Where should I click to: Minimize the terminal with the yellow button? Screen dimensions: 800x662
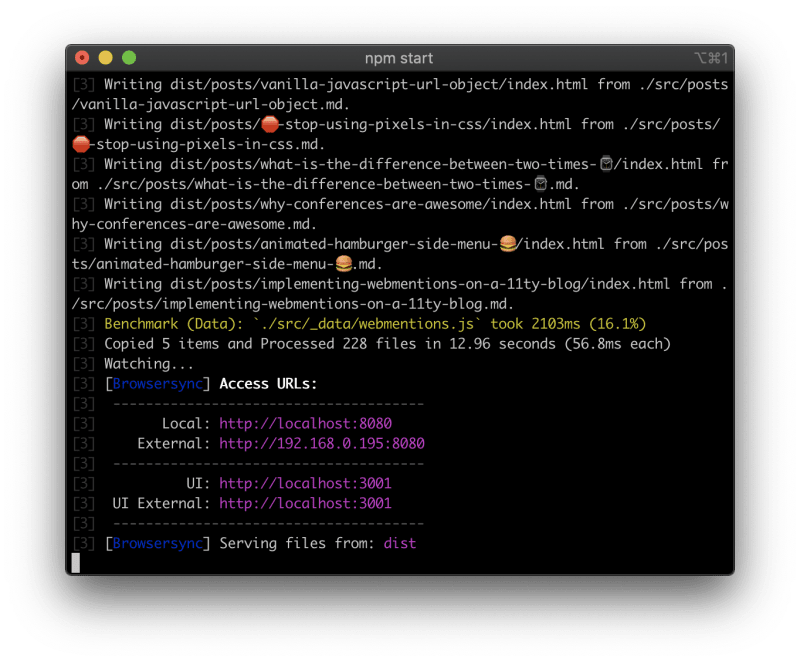[106, 58]
